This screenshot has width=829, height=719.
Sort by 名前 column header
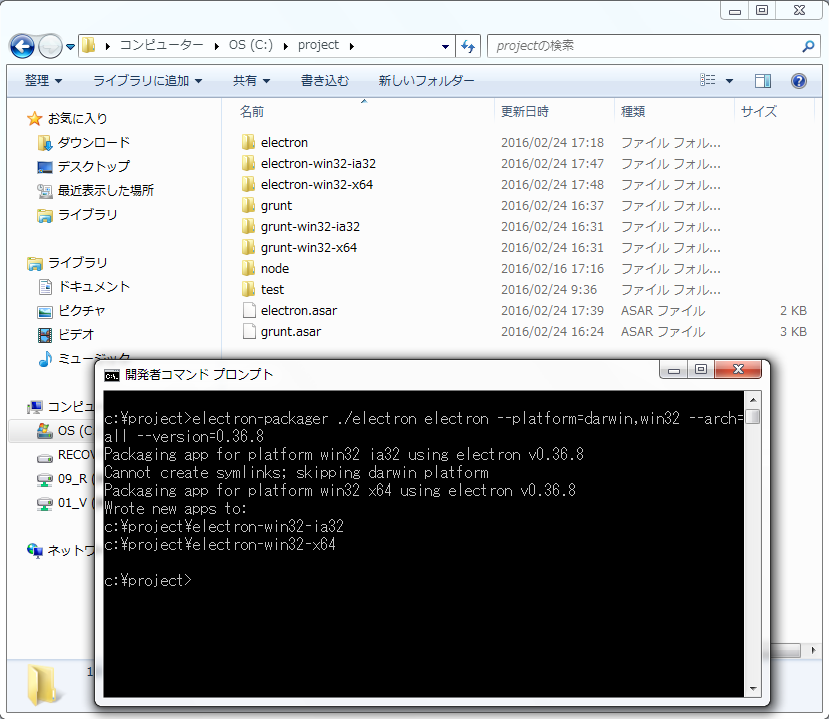(252, 112)
